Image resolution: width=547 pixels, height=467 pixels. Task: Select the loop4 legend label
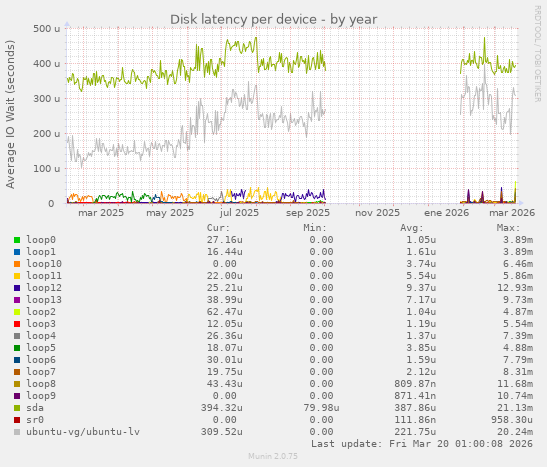(x=41, y=336)
